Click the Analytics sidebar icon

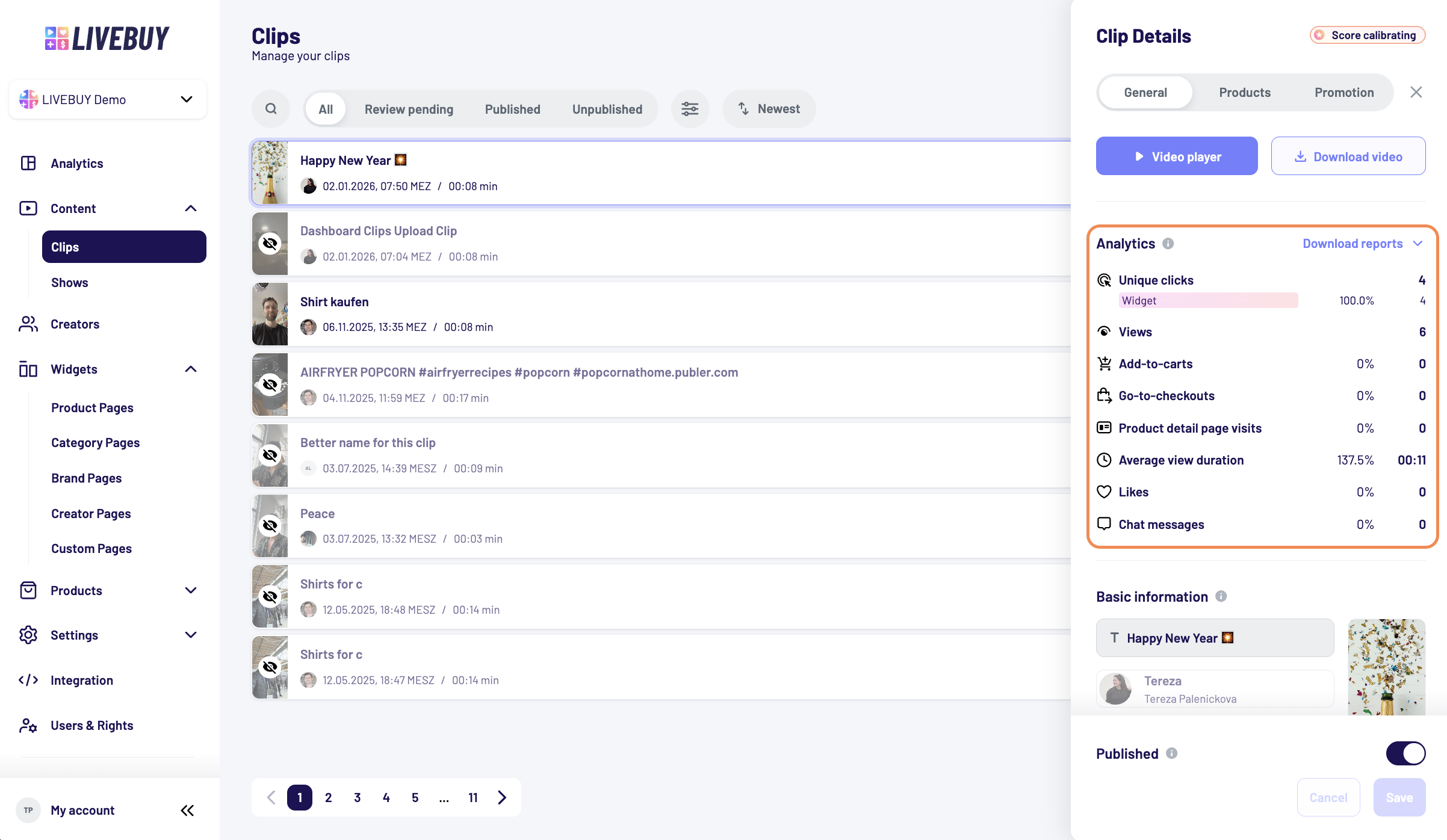(28, 163)
